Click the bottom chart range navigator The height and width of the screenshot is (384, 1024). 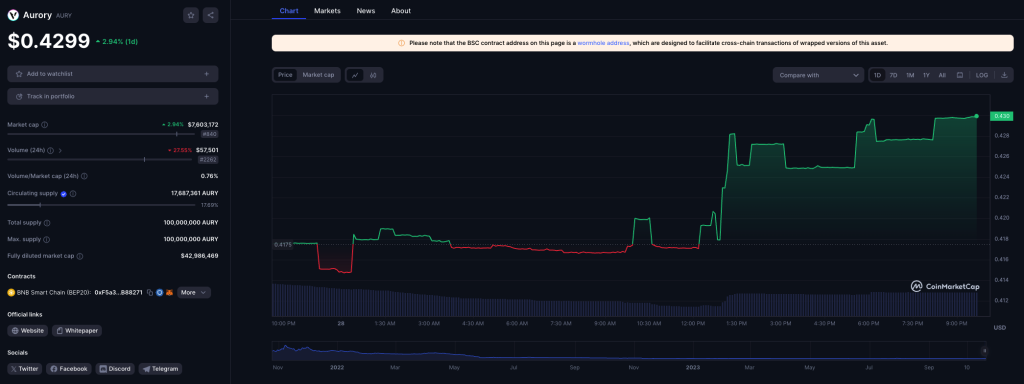(x=629, y=351)
